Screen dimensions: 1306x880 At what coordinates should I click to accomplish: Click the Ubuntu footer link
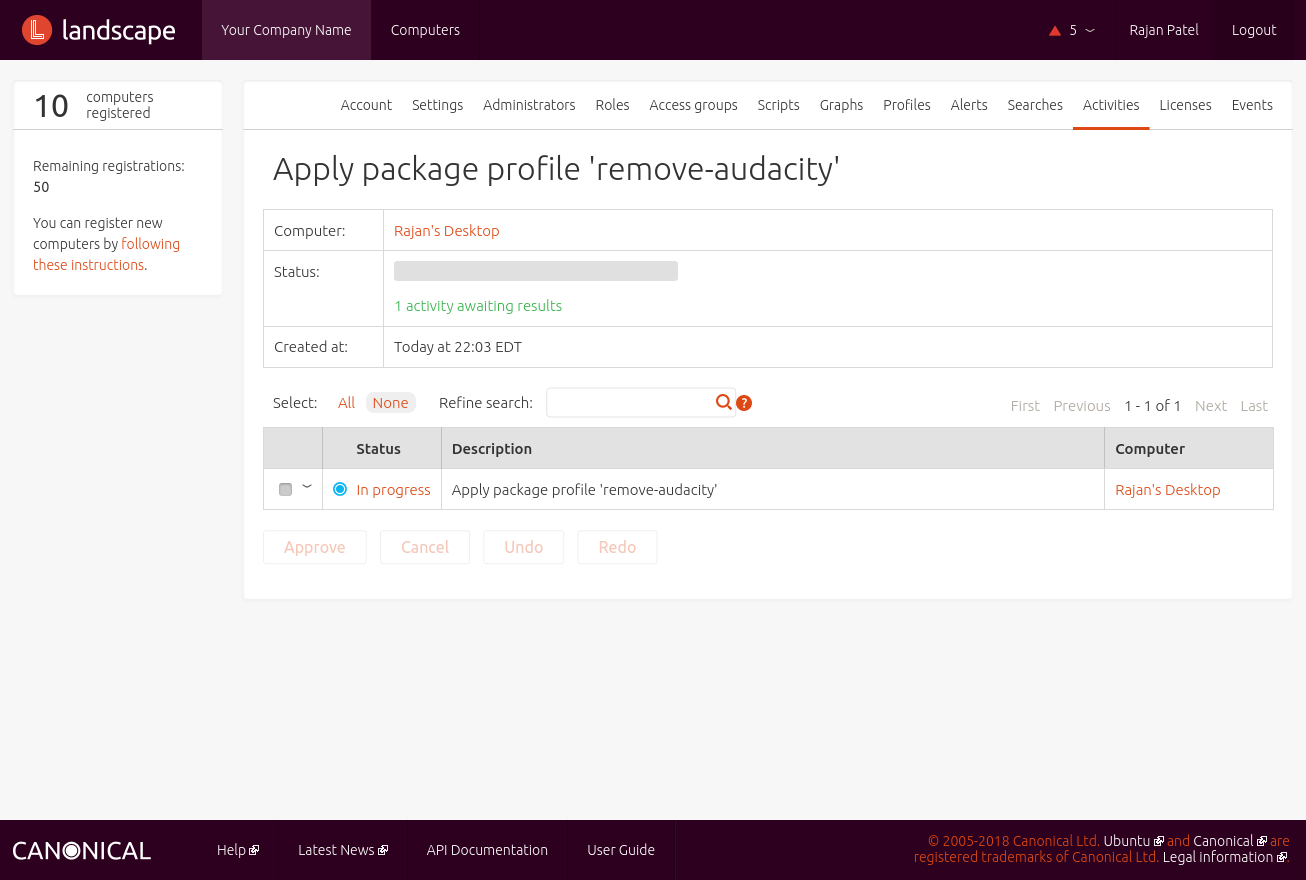[1127, 841]
